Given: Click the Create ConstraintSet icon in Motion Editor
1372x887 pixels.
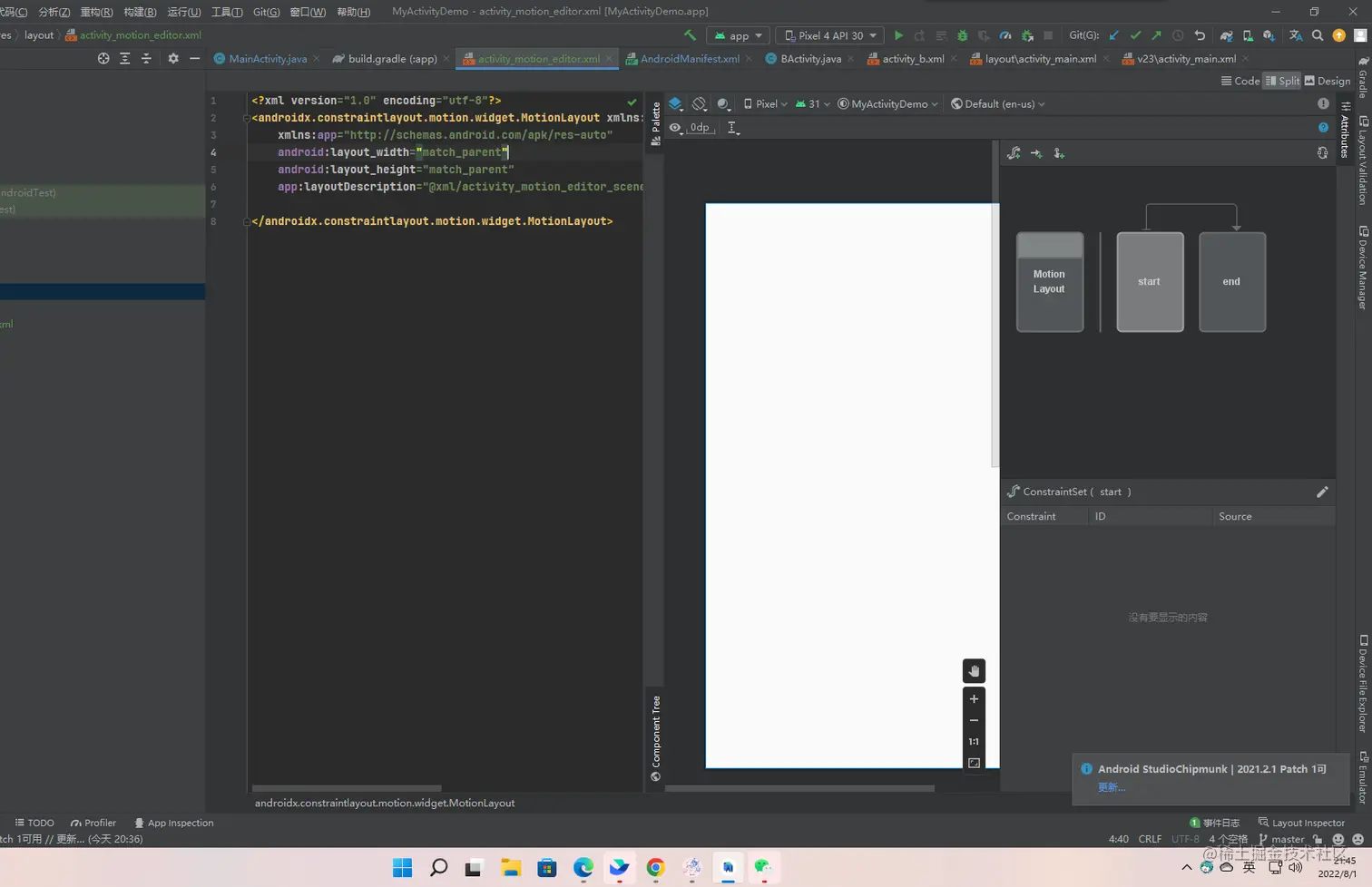Looking at the screenshot, I should point(1014,153).
